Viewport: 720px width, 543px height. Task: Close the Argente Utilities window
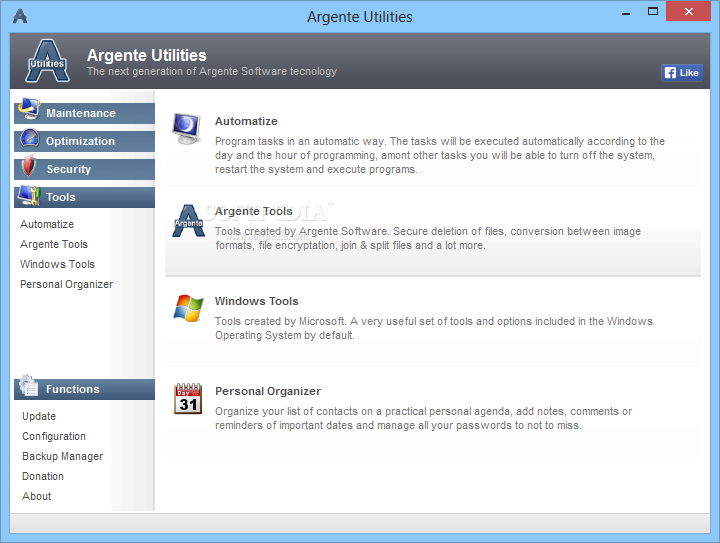(688, 11)
